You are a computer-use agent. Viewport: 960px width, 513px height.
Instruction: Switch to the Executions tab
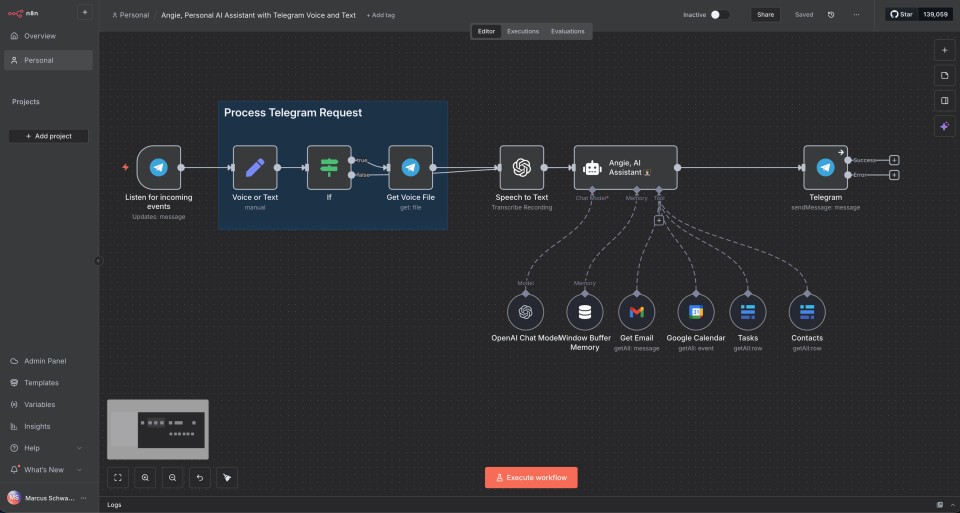pos(523,31)
